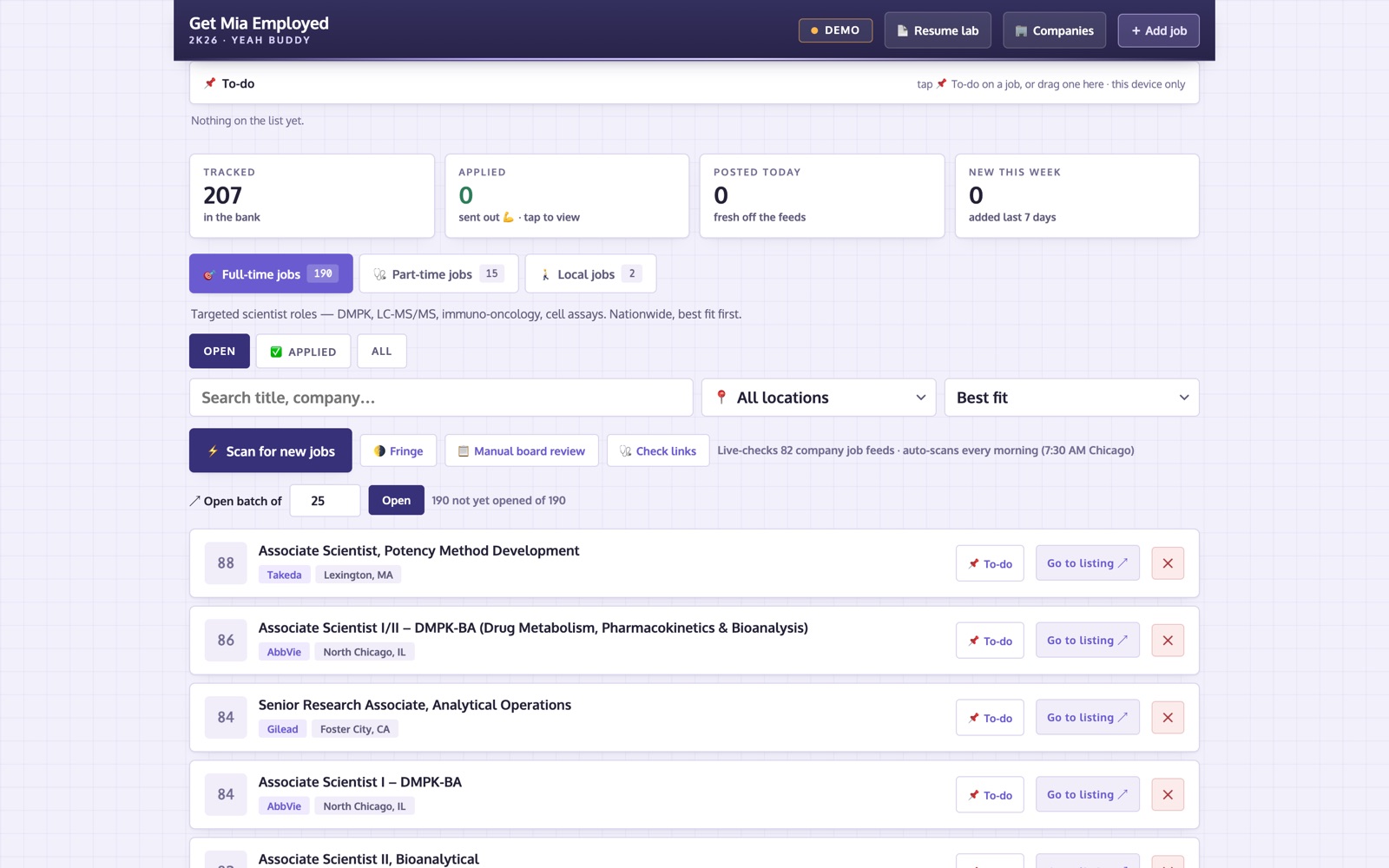1389x868 pixels.
Task: Switch to Local jobs tab
Action: [x=590, y=273]
